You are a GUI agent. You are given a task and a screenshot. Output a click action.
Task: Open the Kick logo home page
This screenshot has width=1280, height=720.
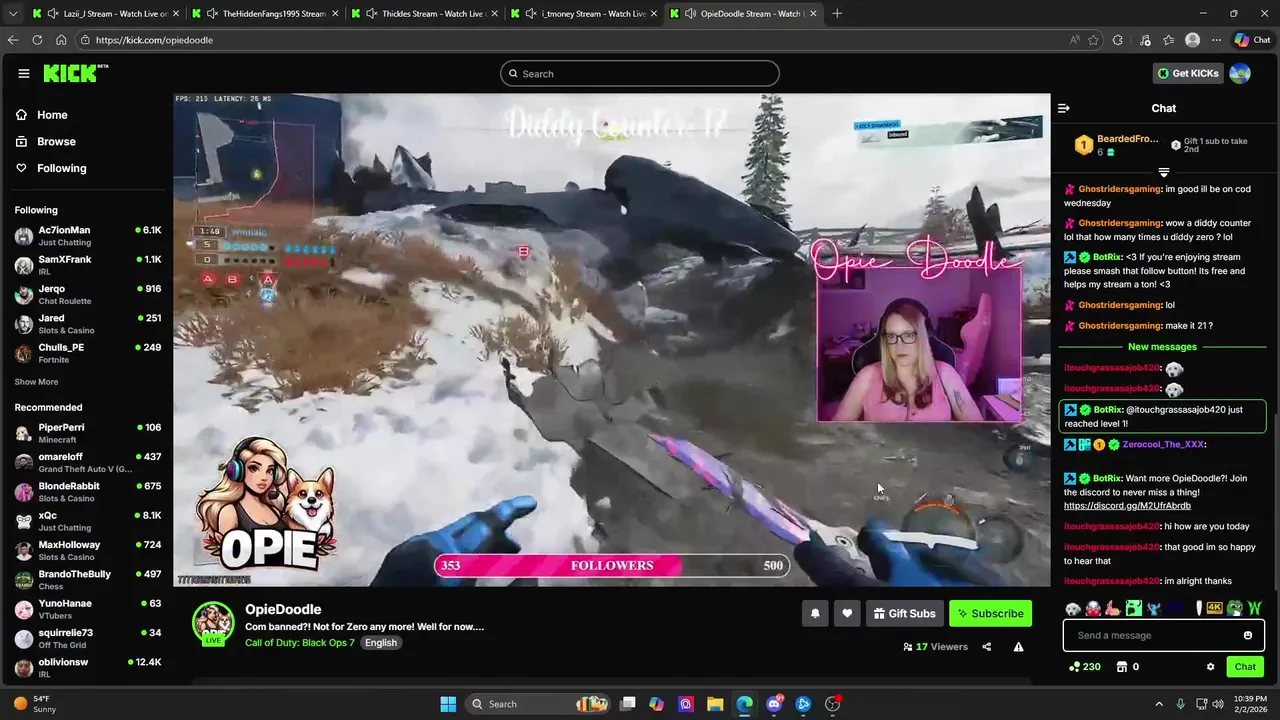coord(75,73)
